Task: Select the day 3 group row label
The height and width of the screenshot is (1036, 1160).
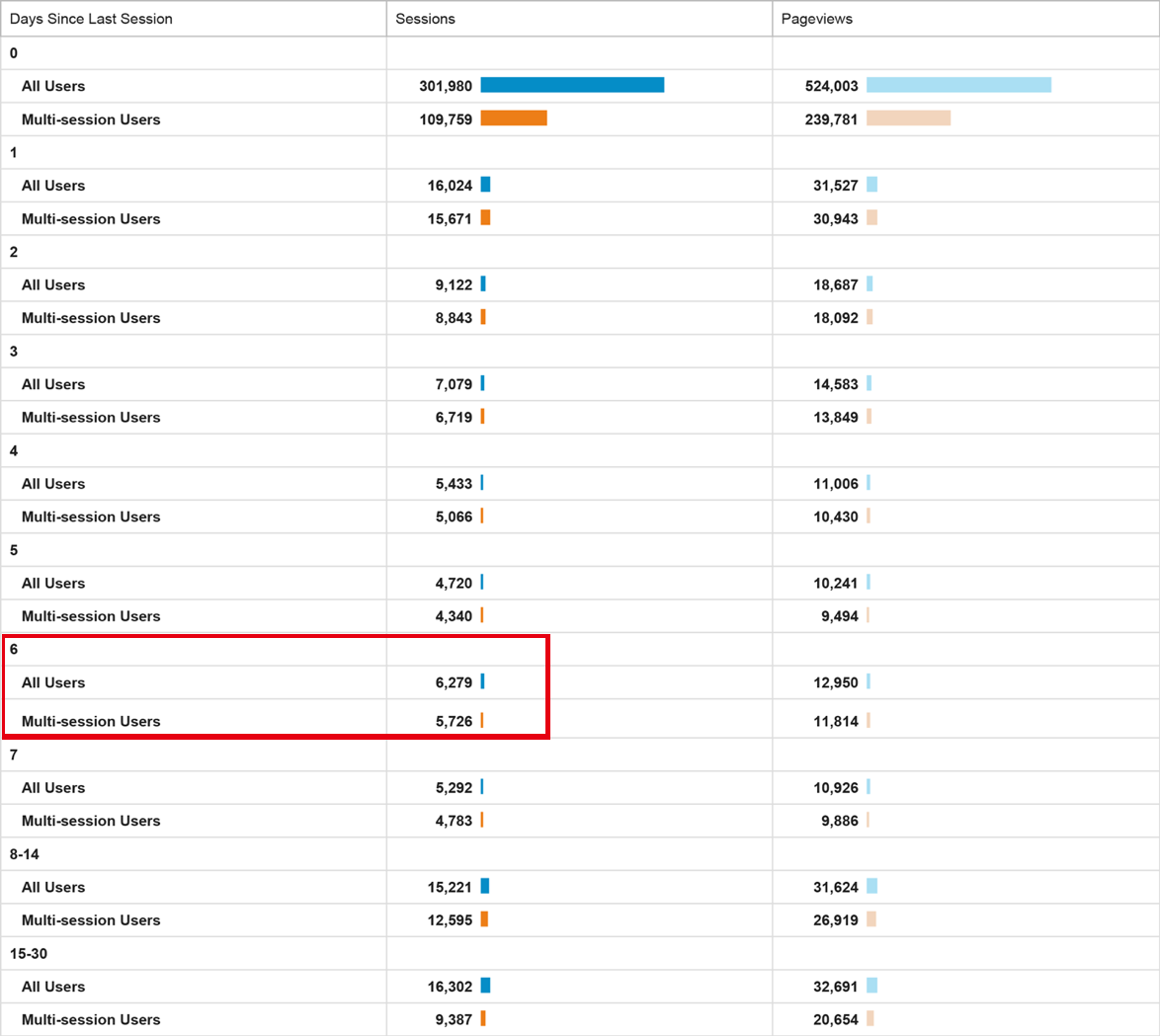Action: pos(14,352)
